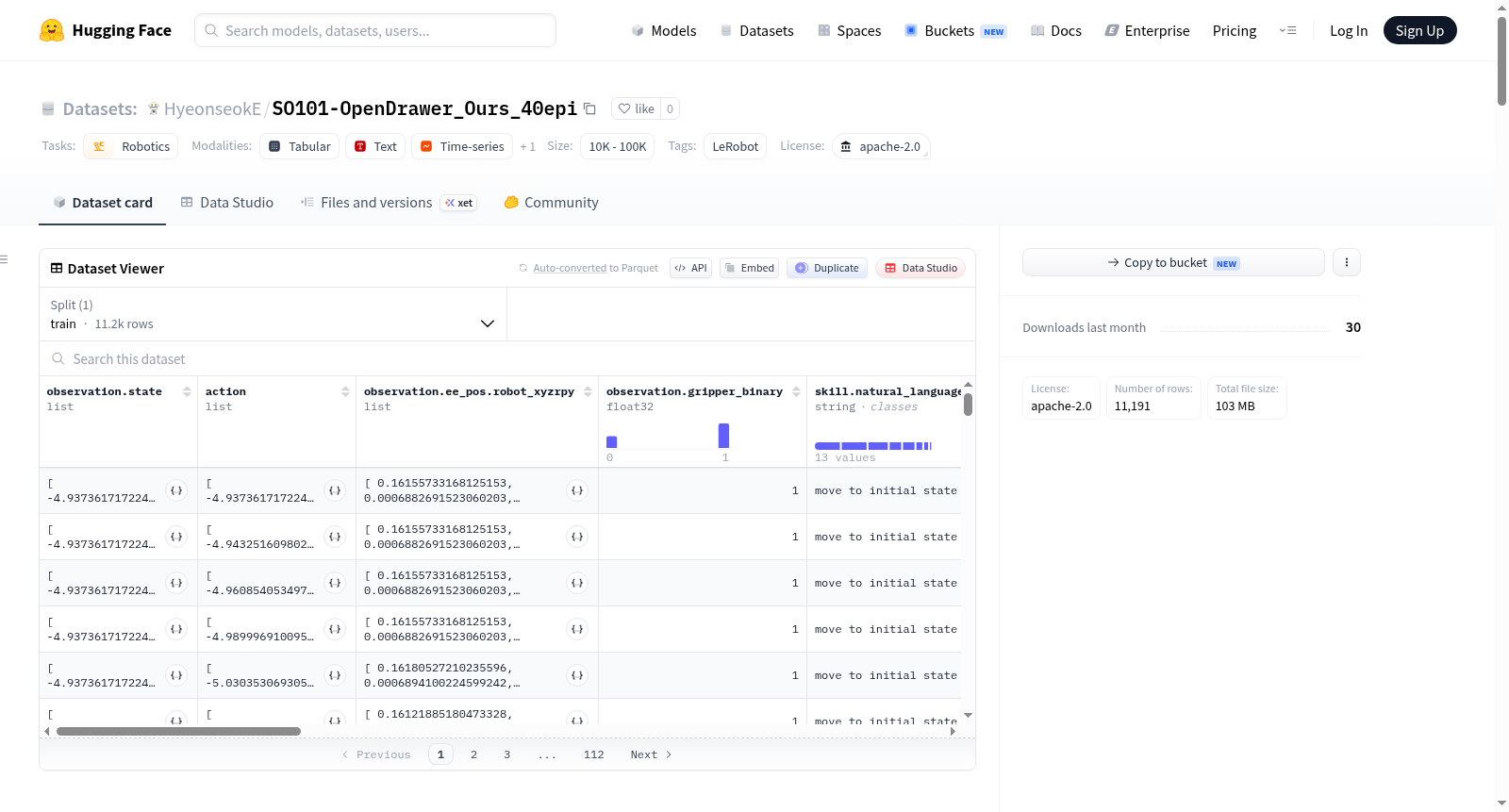Go to Models in the top navigation

(663, 30)
